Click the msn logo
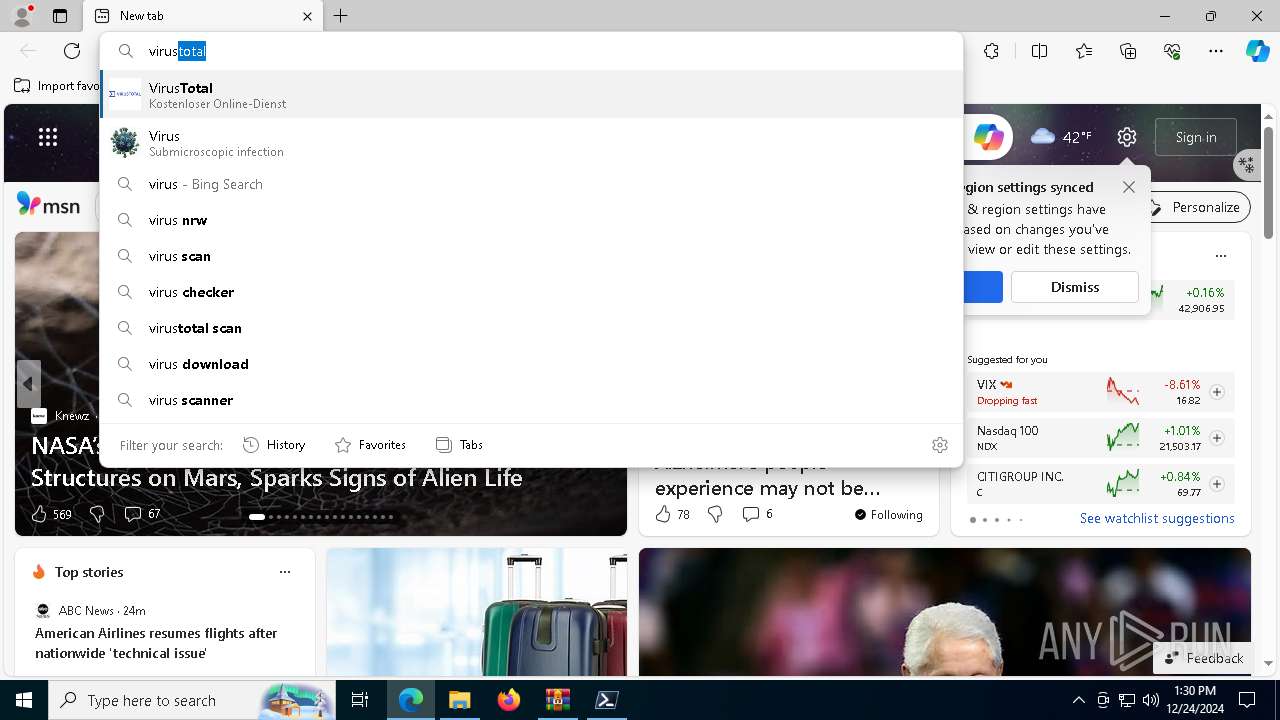This screenshot has width=1280, height=720. tap(48, 205)
